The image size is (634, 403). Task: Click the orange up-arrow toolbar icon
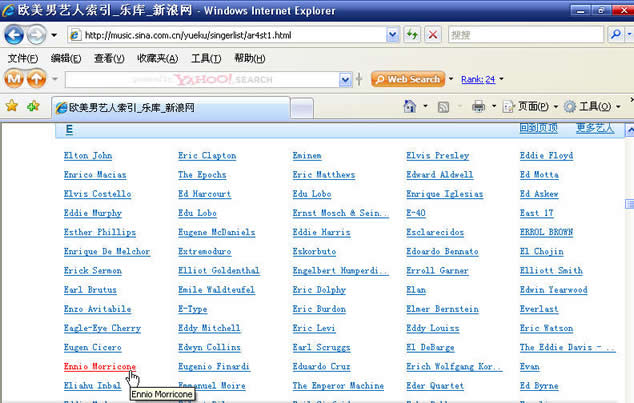click(36, 78)
